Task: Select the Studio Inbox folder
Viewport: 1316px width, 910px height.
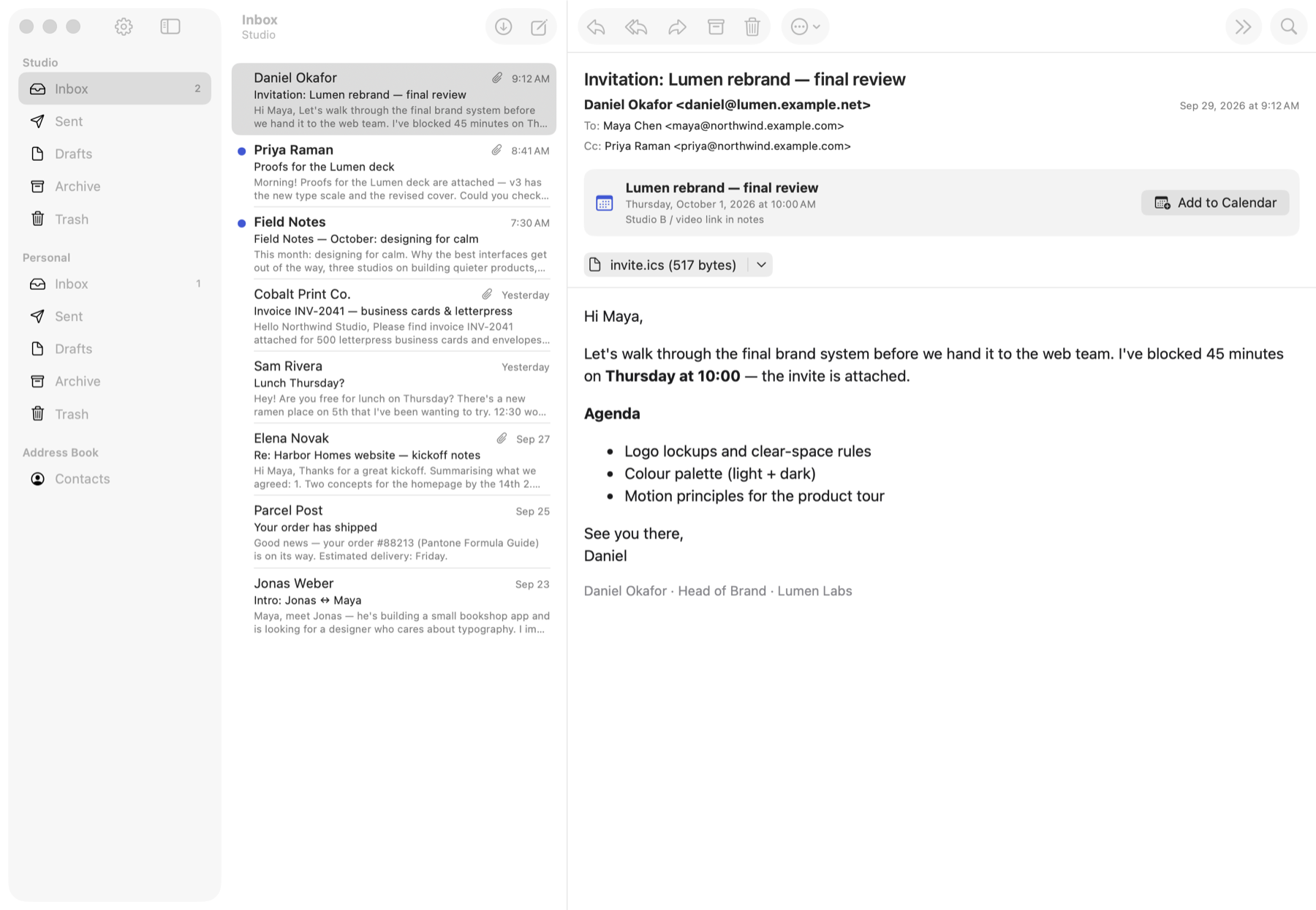Action: 115,89
